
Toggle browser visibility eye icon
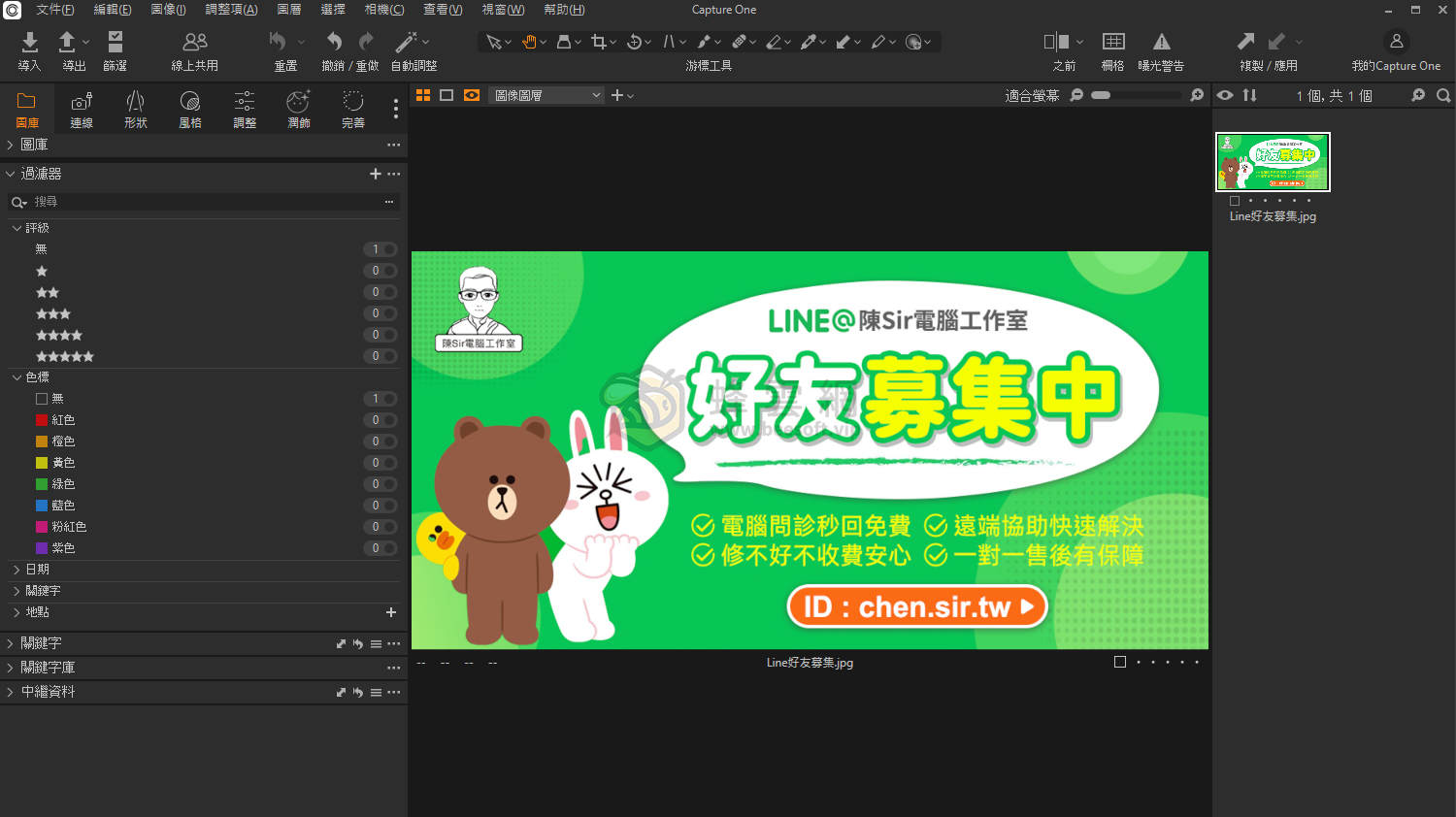point(1225,95)
